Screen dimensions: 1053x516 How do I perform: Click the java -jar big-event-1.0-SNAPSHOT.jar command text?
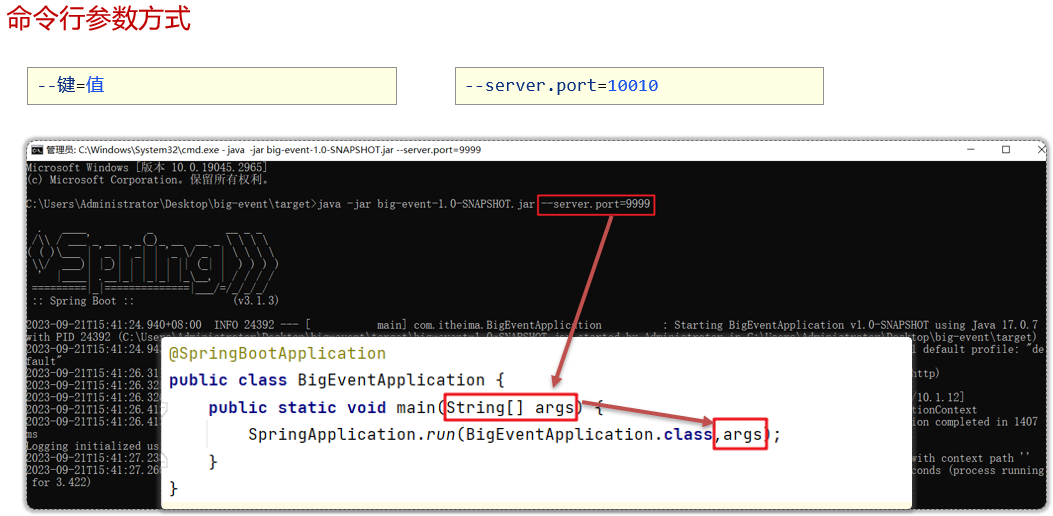(x=425, y=204)
